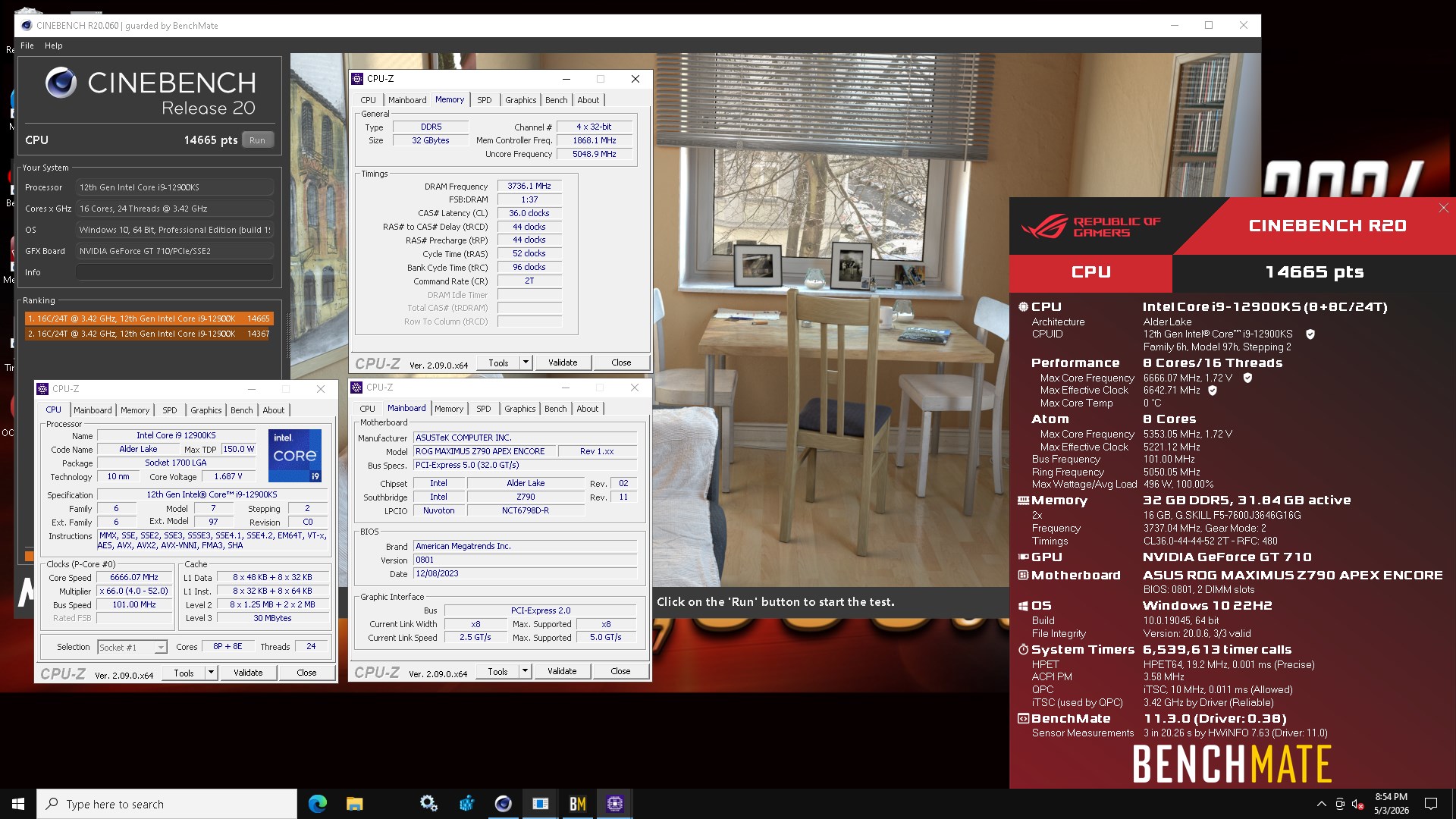Click the BenchMate CPU section icon
The width and height of the screenshot is (1456, 819).
point(1023,307)
